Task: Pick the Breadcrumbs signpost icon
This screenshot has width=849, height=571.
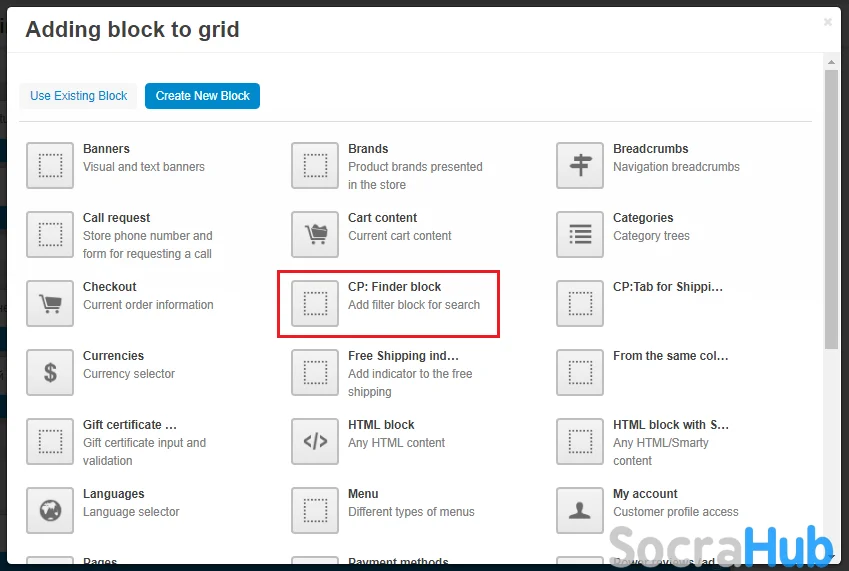Action: coord(580,166)
